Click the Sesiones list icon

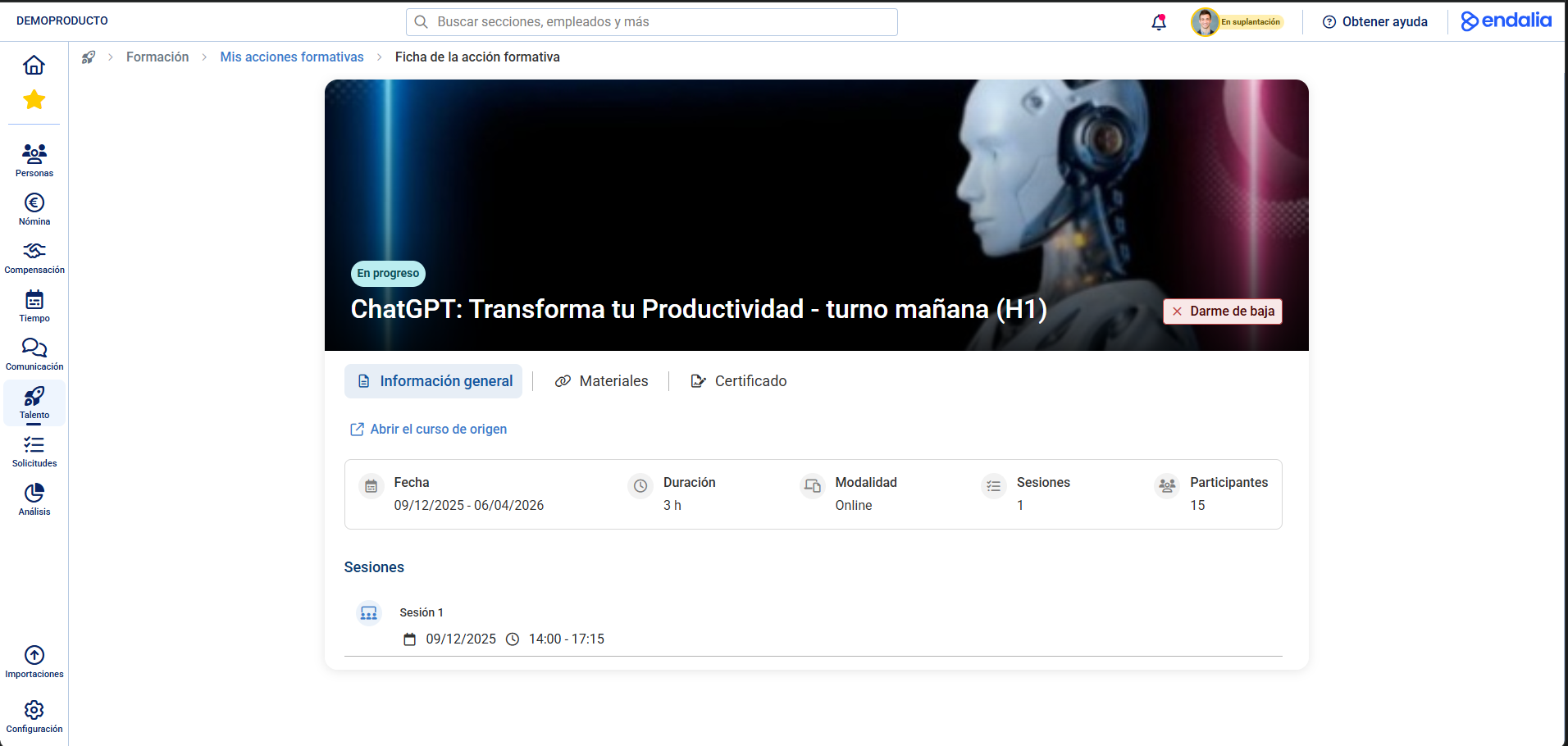coord(994,486)
